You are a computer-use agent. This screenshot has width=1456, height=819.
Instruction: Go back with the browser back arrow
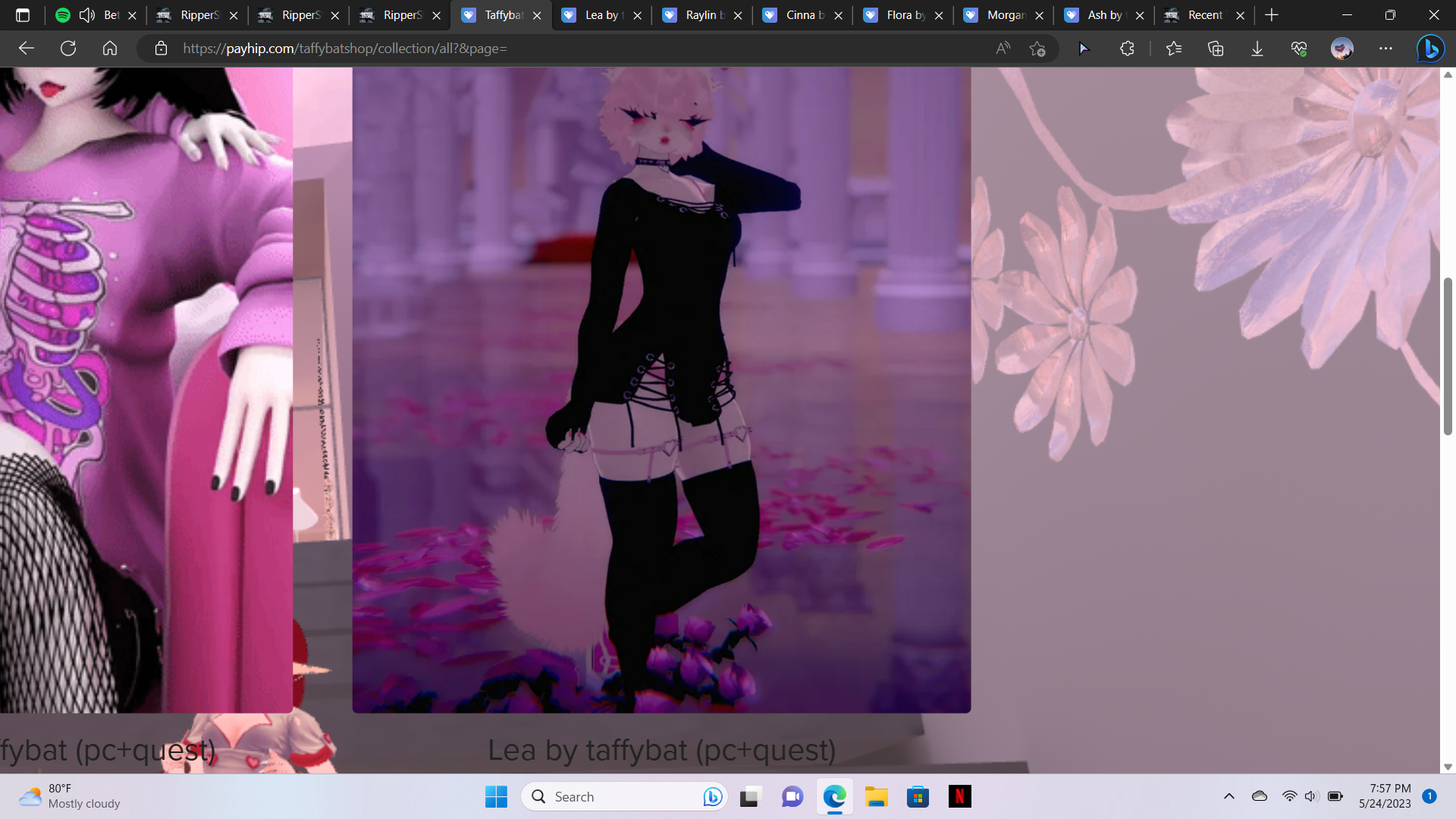click(x=27, y=49)
